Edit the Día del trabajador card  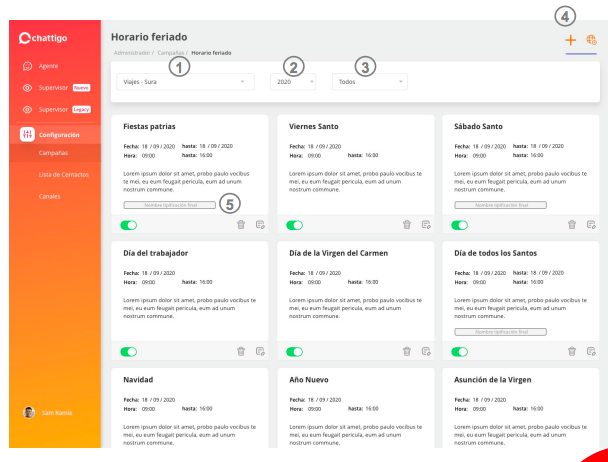click(x=260, y=351)
